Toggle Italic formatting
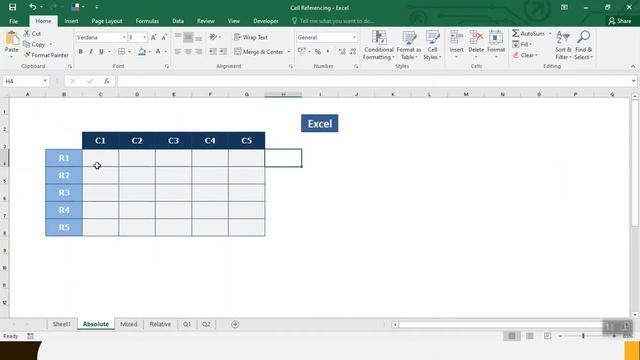 click(x=91, y=52)
